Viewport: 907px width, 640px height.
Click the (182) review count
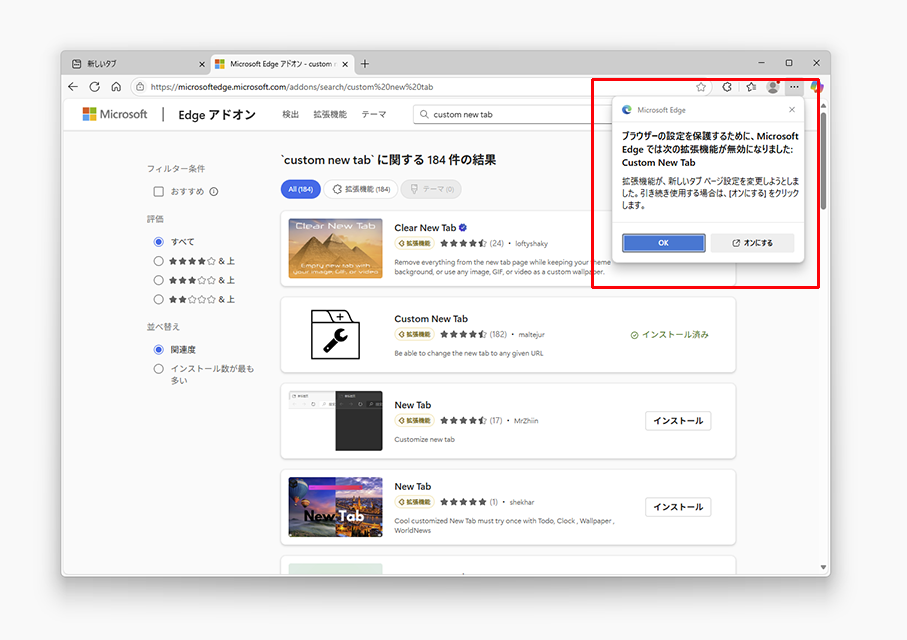click(498, 334)
